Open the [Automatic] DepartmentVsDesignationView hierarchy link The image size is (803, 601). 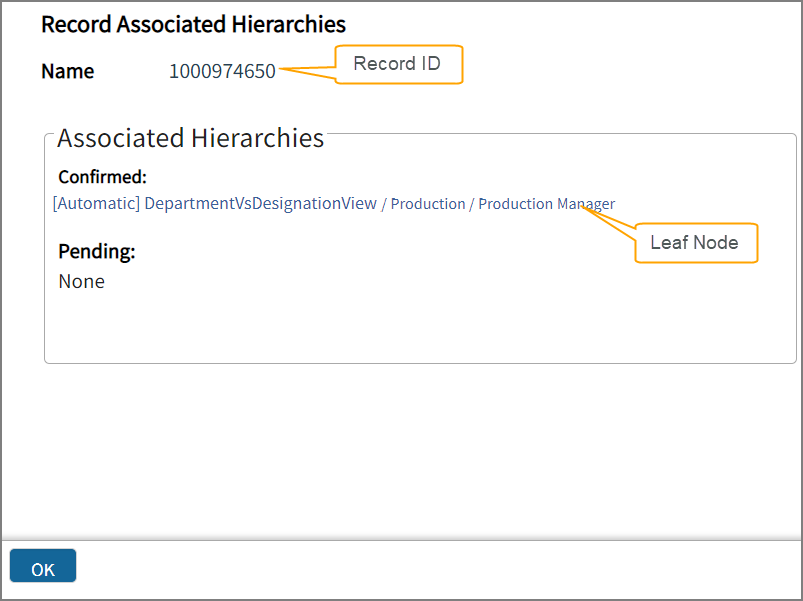click(214, 203)
